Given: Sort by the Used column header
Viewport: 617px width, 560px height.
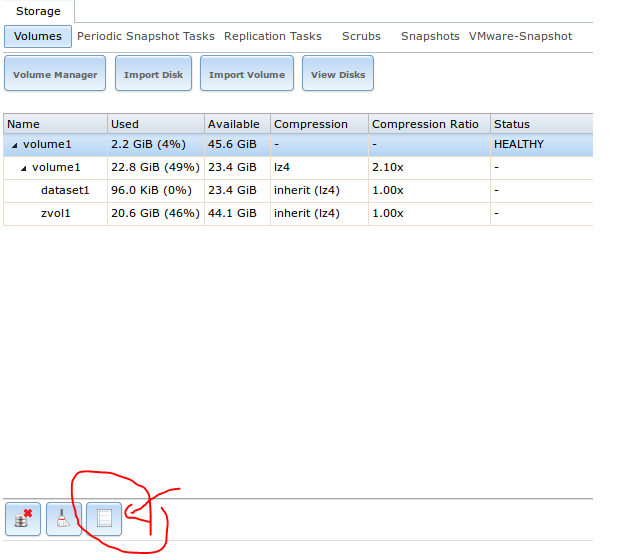Looking at the screenshot, I should pos(155,124).
